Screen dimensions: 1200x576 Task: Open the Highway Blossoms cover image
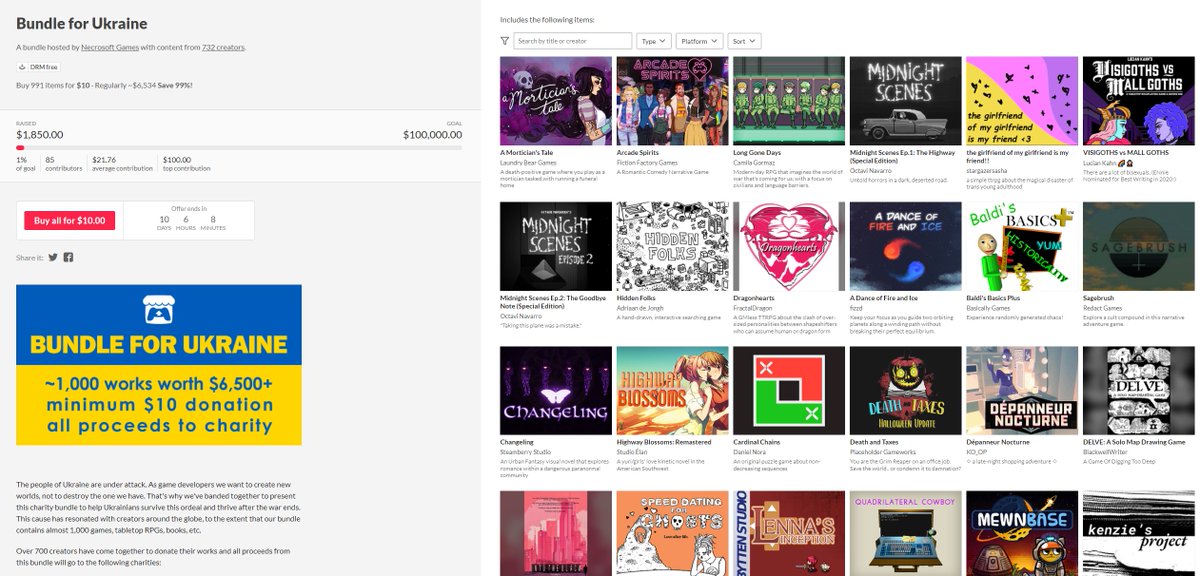[672, 391]
